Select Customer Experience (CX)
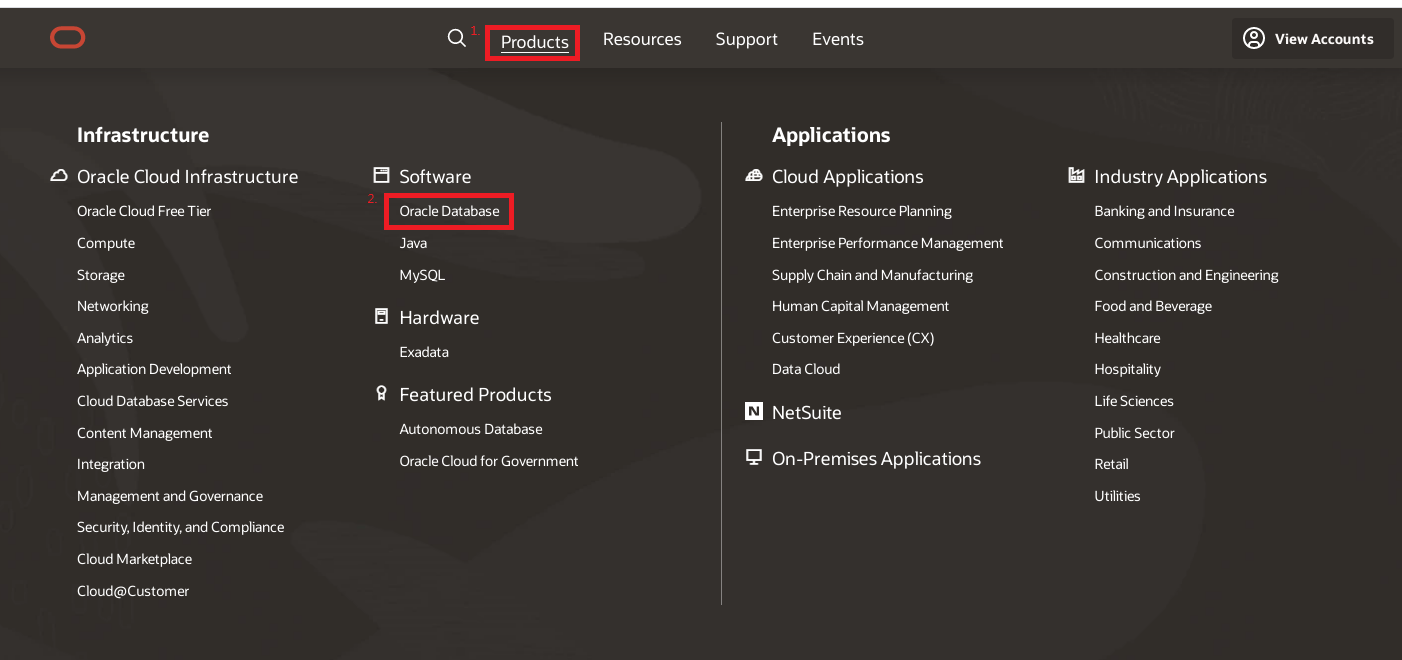This screenshot has width=1402, height=660. [853, 338]
